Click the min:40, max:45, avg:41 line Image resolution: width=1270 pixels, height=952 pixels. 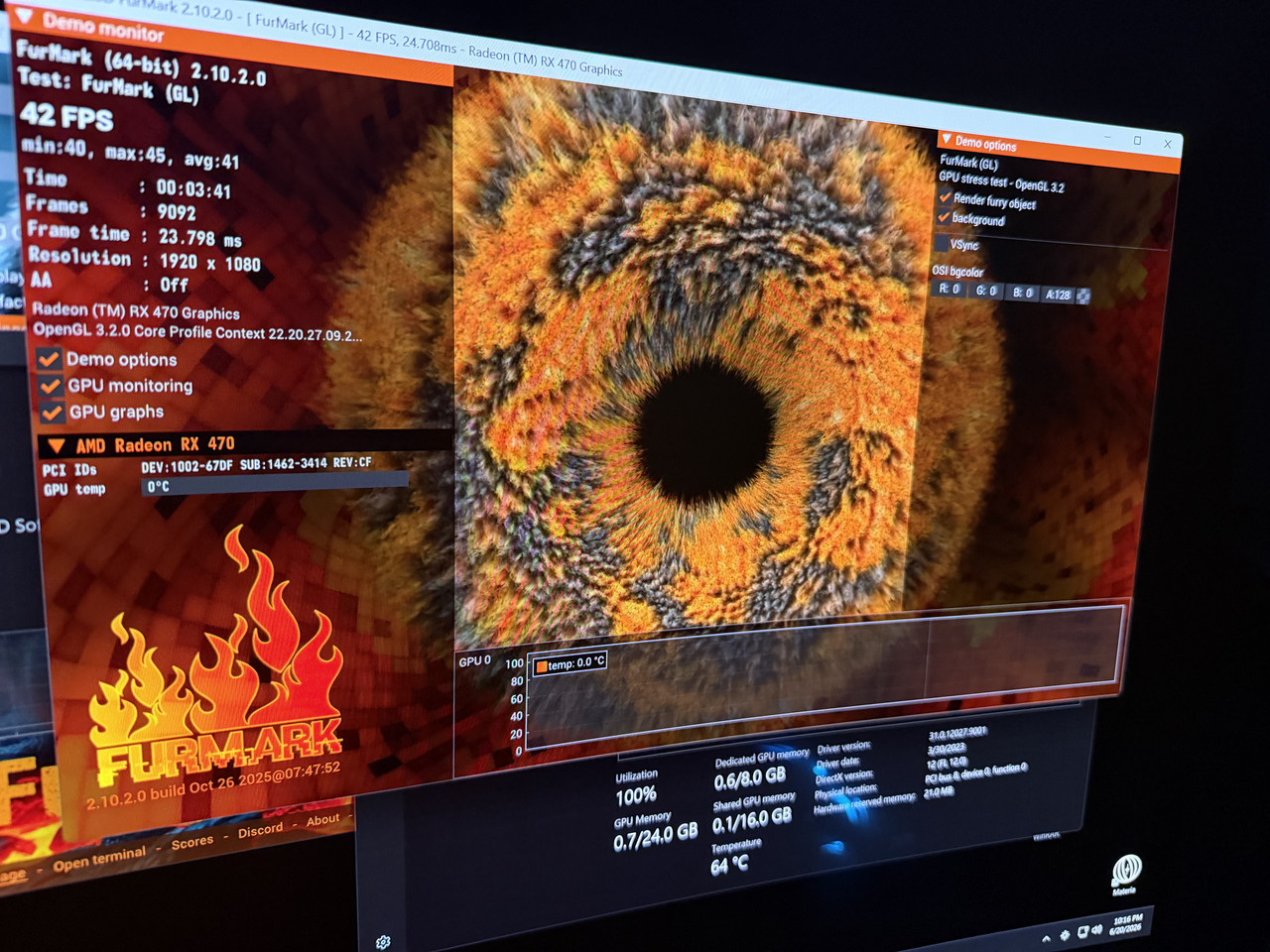[x=130, y=153]
